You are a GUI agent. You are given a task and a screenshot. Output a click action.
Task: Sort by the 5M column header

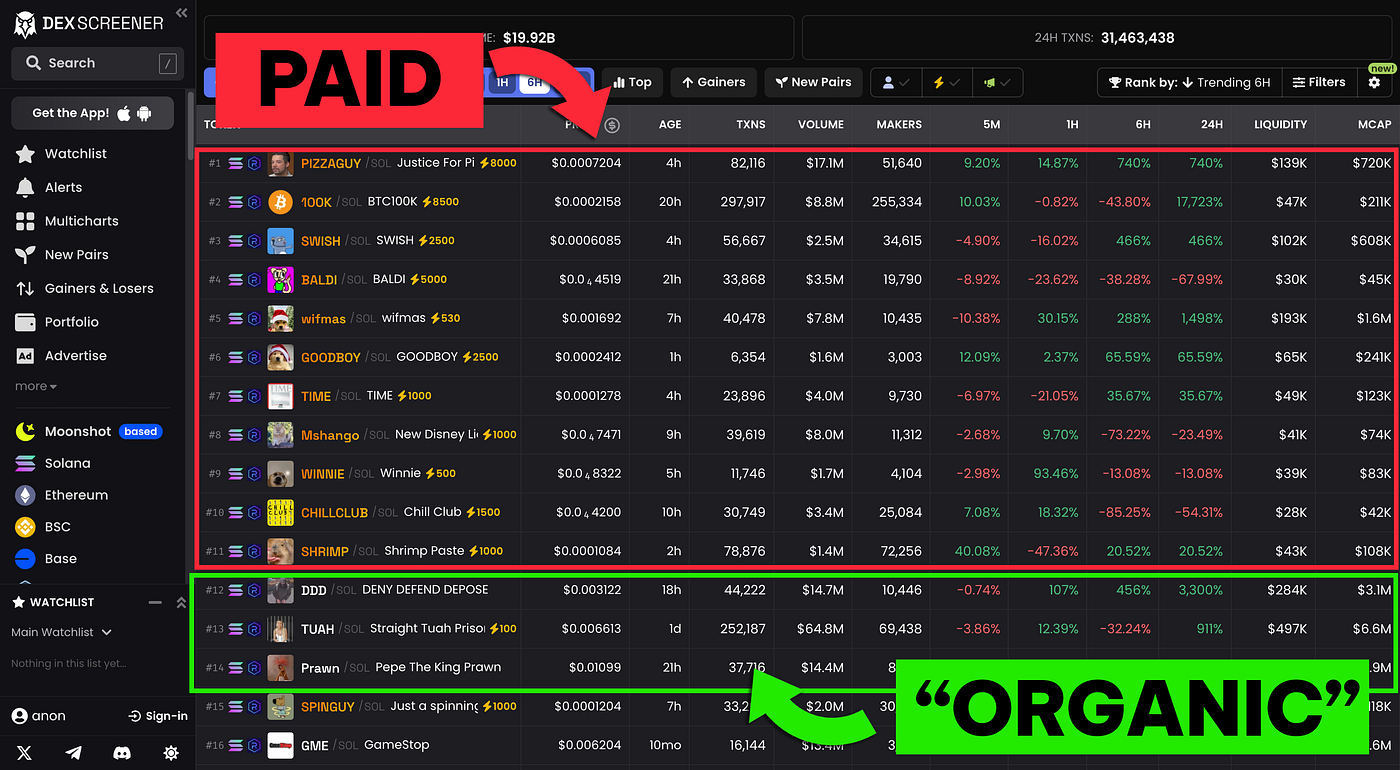[x=990, y=125]
